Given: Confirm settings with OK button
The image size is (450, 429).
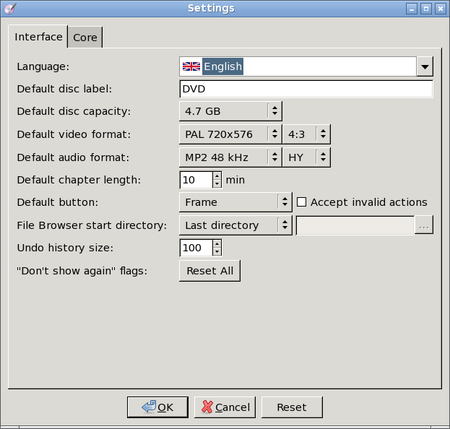Looking at the screenshot, I should coord(158,407).
